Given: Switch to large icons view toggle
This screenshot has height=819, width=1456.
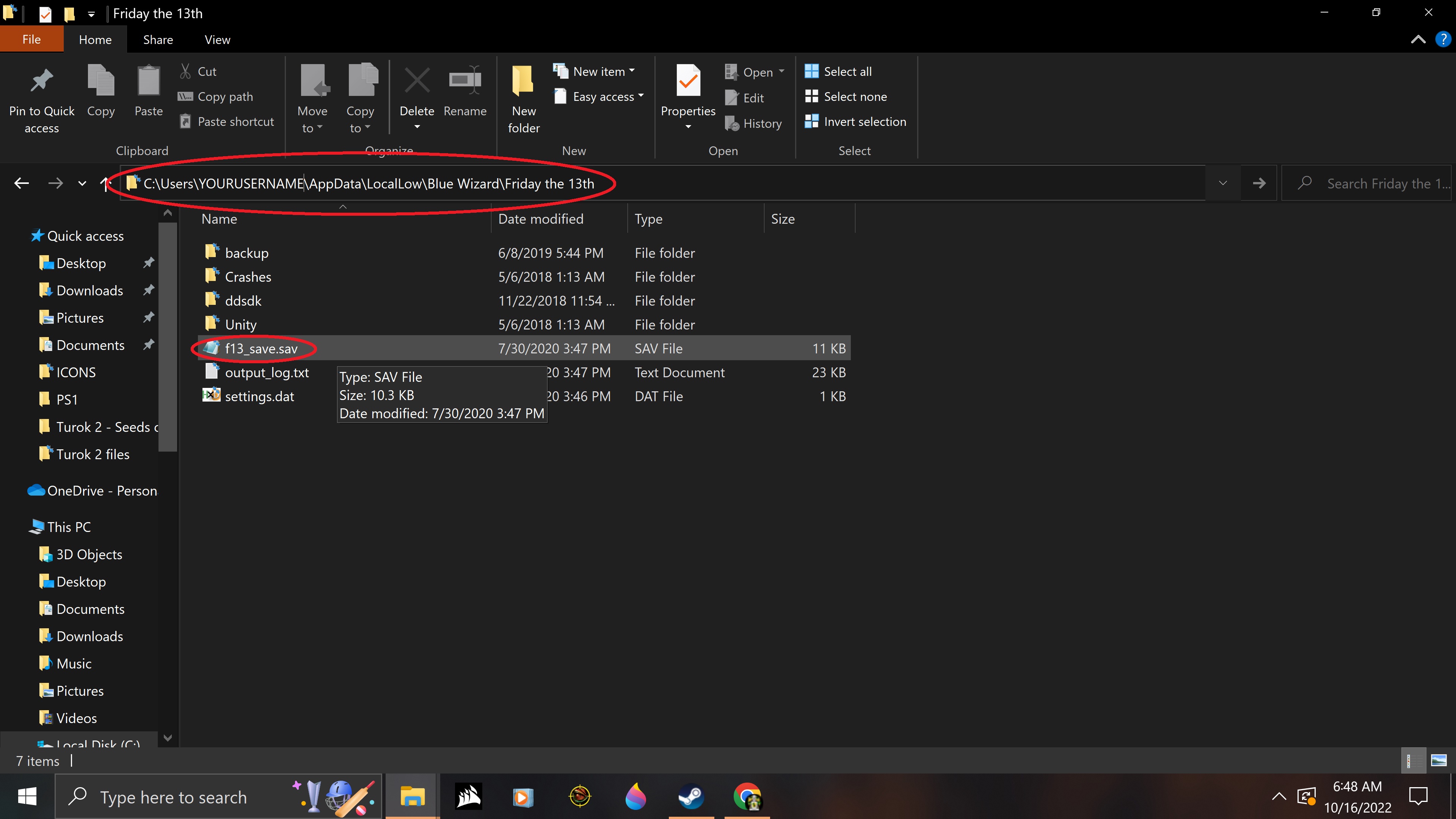Looking at the screenshot, I should tap(1439, 760).
